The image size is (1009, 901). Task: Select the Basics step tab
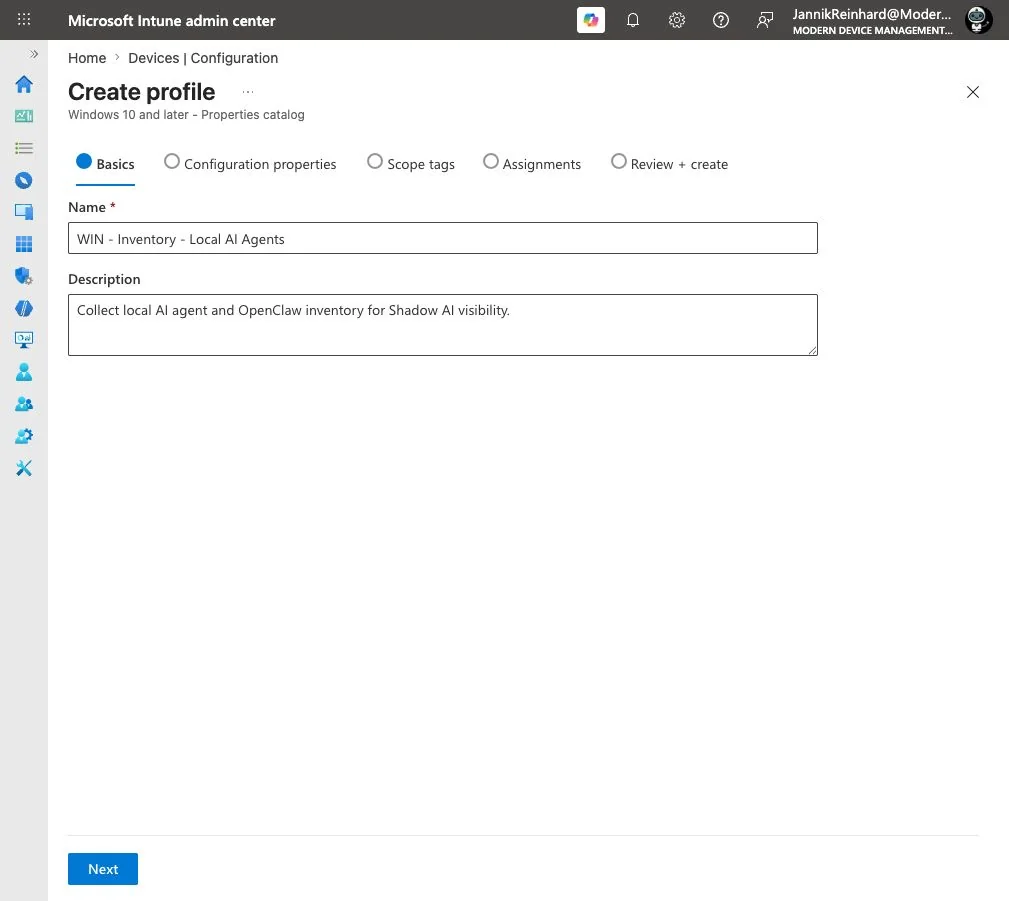pos(106,163)
